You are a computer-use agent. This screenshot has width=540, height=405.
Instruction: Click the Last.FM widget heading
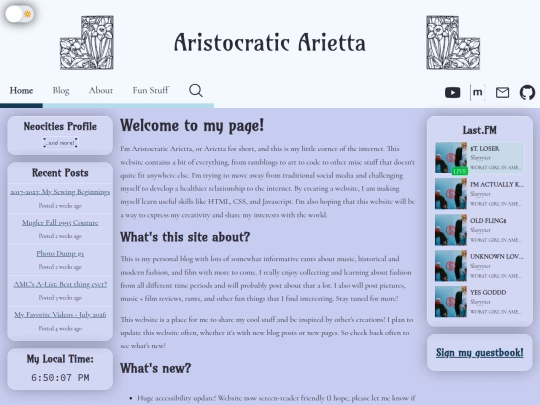pos(480,130)
